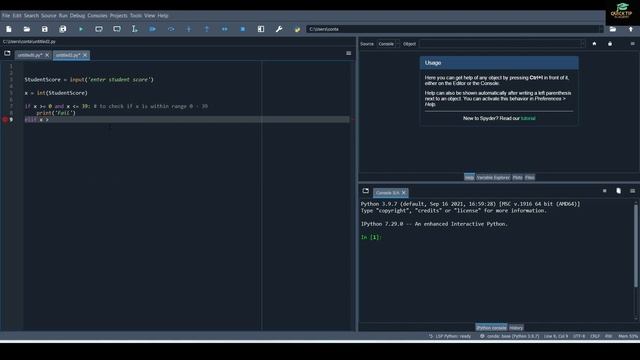Open the Source dropdown set to Console
The image size is (640, 360).
click(388, 44)
